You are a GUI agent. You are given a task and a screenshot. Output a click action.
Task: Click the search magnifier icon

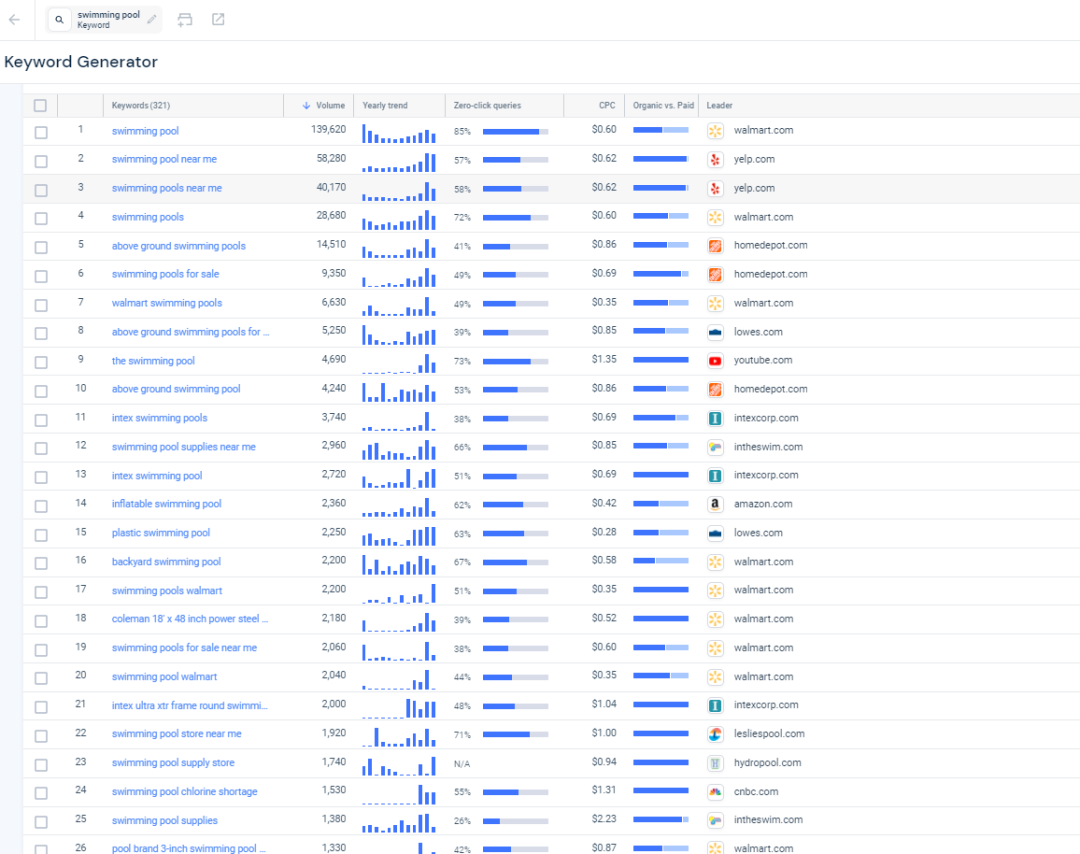(x=60, y=20)
